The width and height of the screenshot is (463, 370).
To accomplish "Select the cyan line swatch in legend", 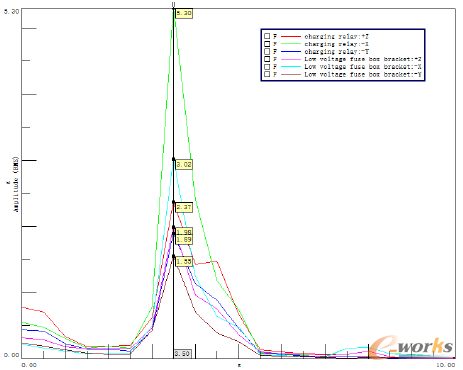I will click(x=291, y=67).
